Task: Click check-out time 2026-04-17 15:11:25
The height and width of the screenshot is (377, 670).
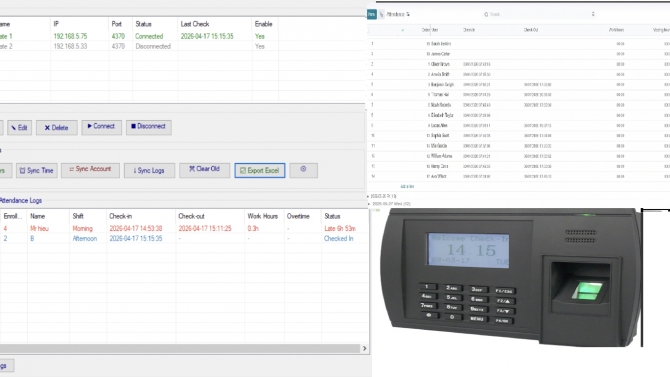Action: 205,228
